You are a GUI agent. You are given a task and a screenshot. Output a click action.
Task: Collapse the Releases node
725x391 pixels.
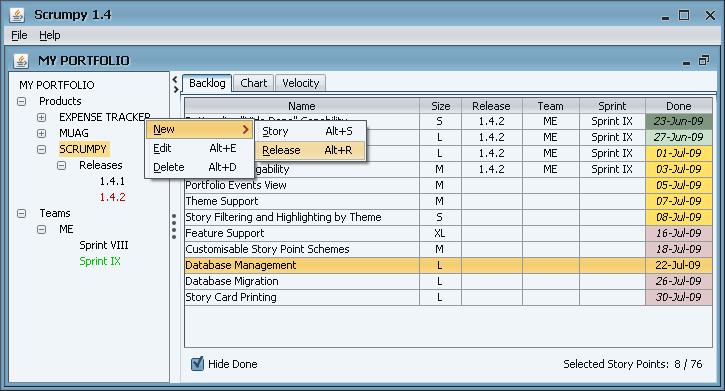(61, 165)
